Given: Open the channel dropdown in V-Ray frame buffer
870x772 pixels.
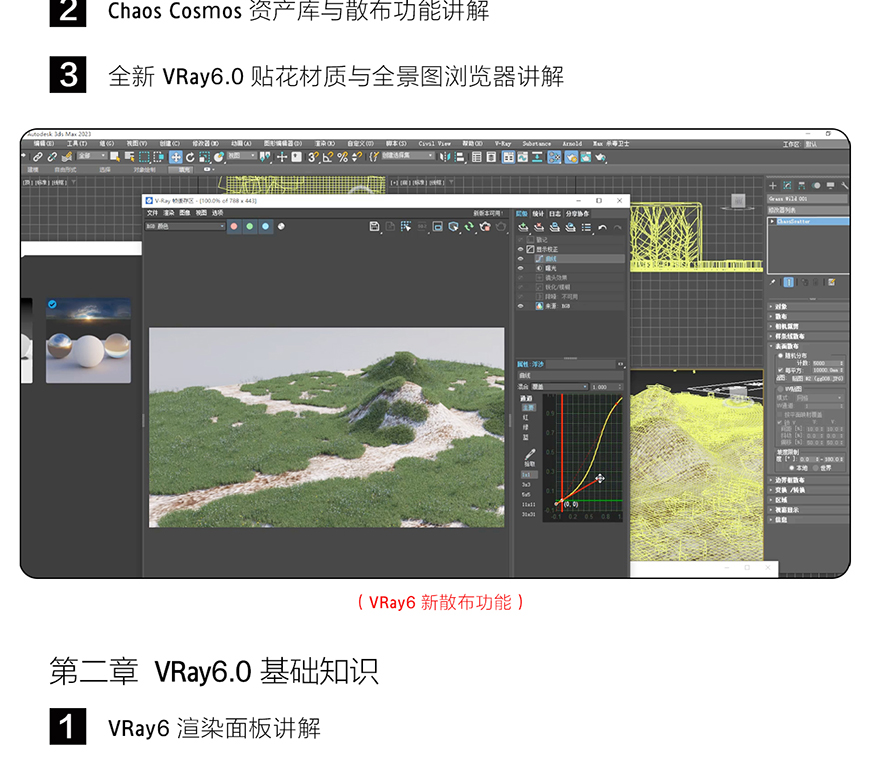Looking at the screenshot, I should (185, 226).
